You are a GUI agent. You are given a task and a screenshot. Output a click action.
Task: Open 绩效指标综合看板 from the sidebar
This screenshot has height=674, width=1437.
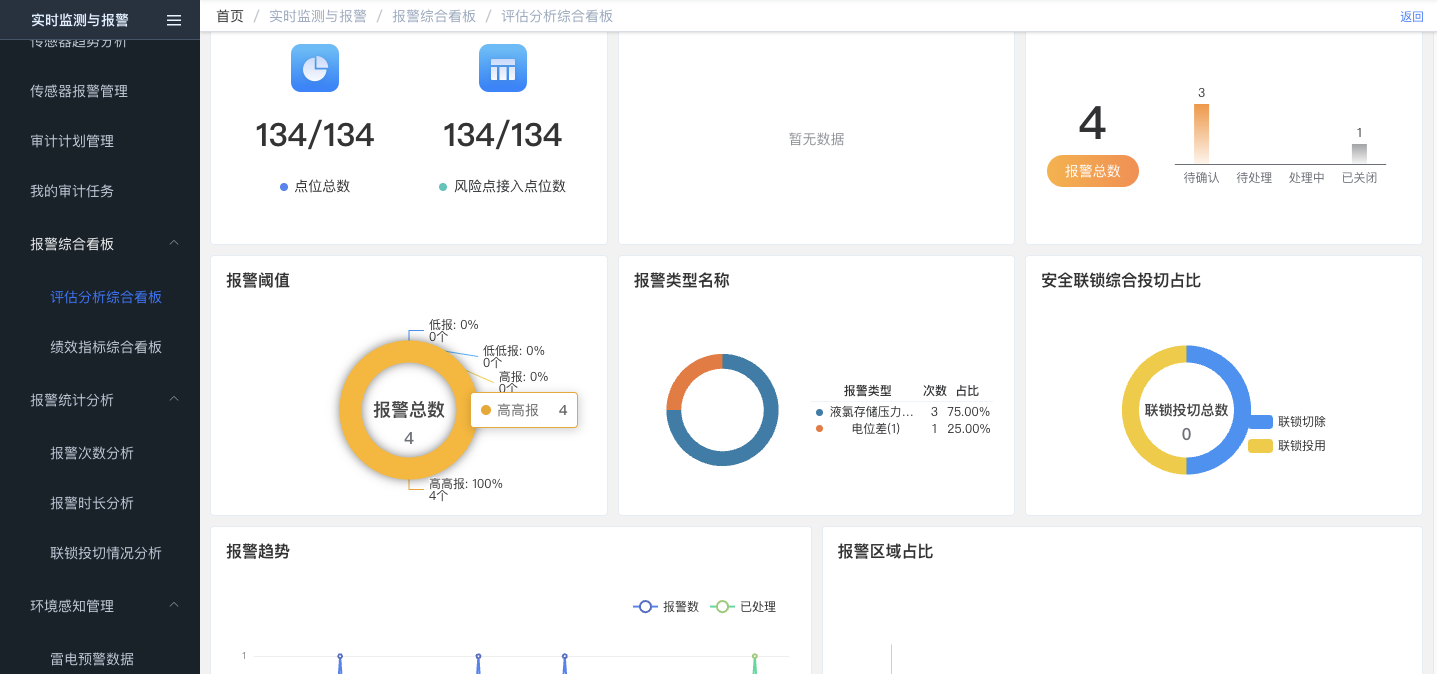pos(106,347)
